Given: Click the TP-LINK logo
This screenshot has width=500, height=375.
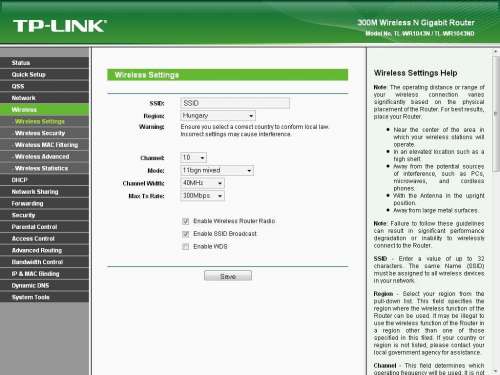Looking at the screenshot, I should 60,26.
